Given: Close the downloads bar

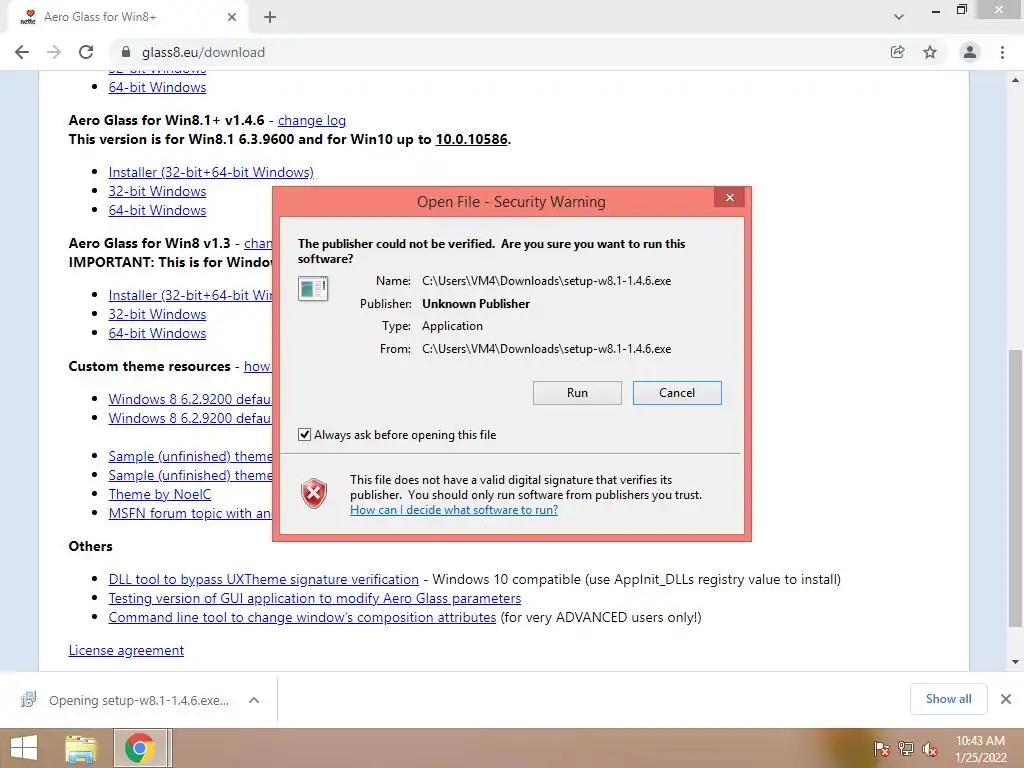Looking at the screenshot, I should pos(1006,699).
